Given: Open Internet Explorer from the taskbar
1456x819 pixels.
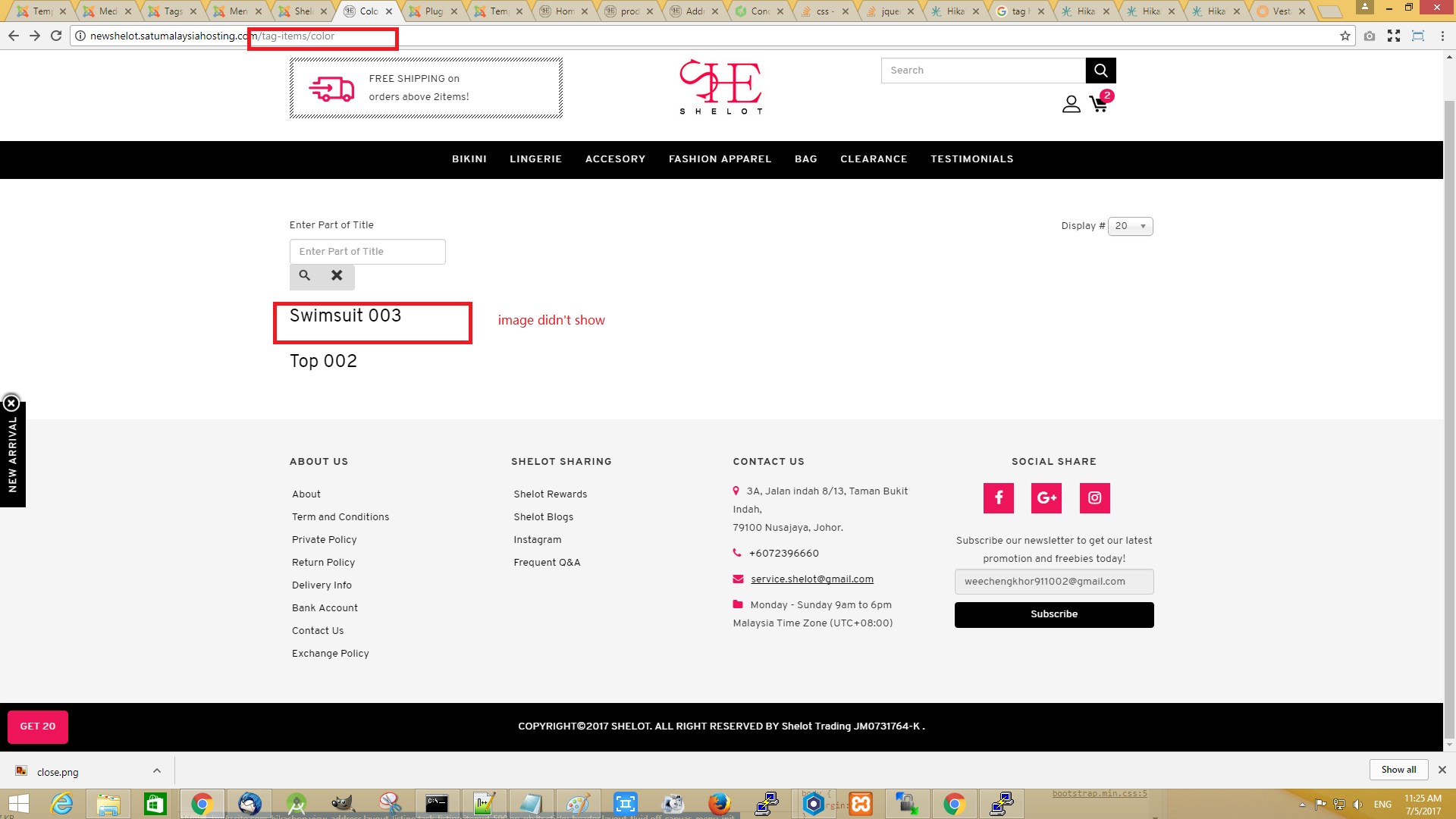Looking at the screenshot, I should coord(62,804).
